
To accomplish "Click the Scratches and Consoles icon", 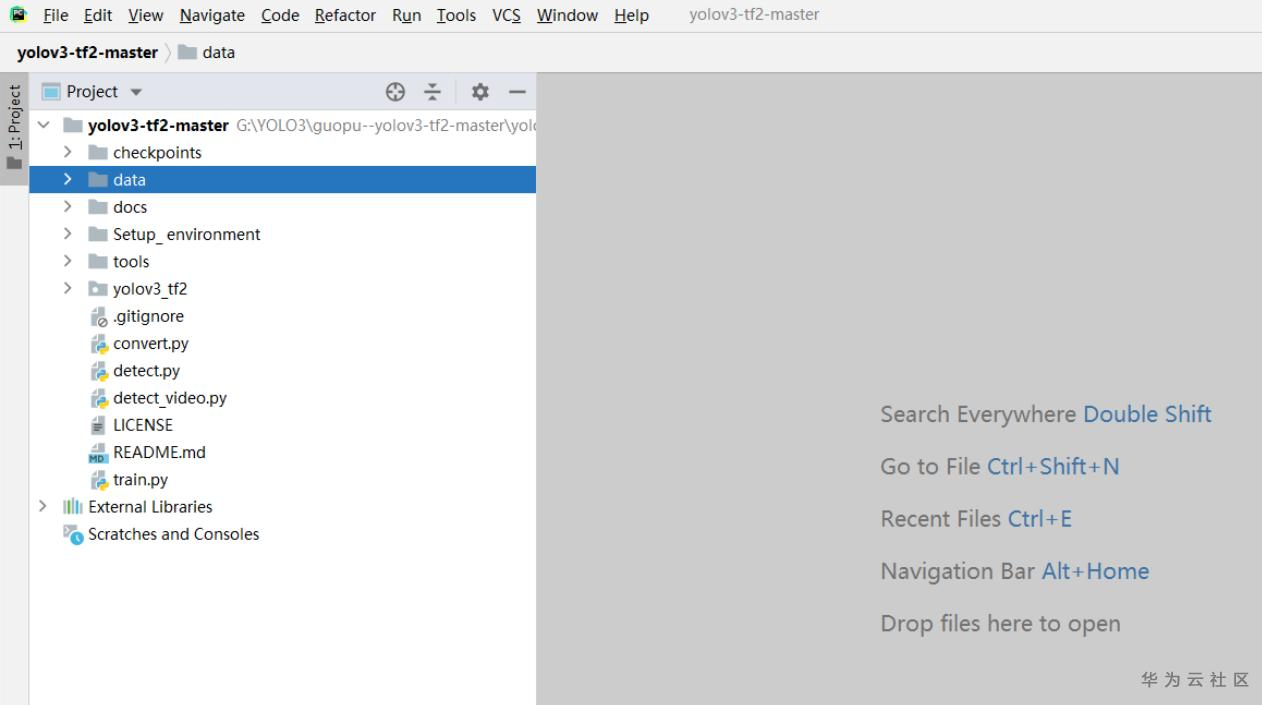I will click(73, 534).
